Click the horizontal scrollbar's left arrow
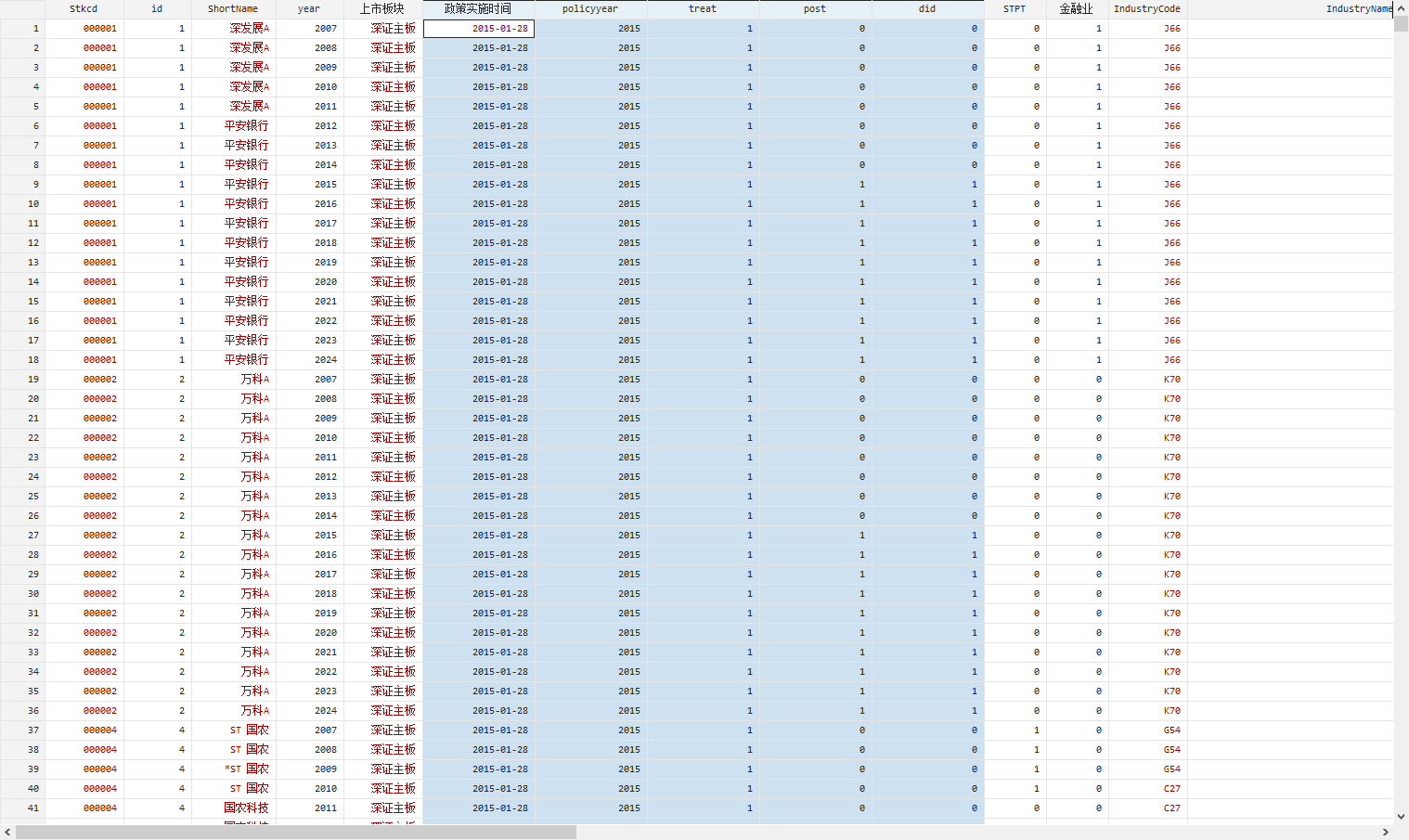This screenshot has height=840, width=1409. pos(7,833)
